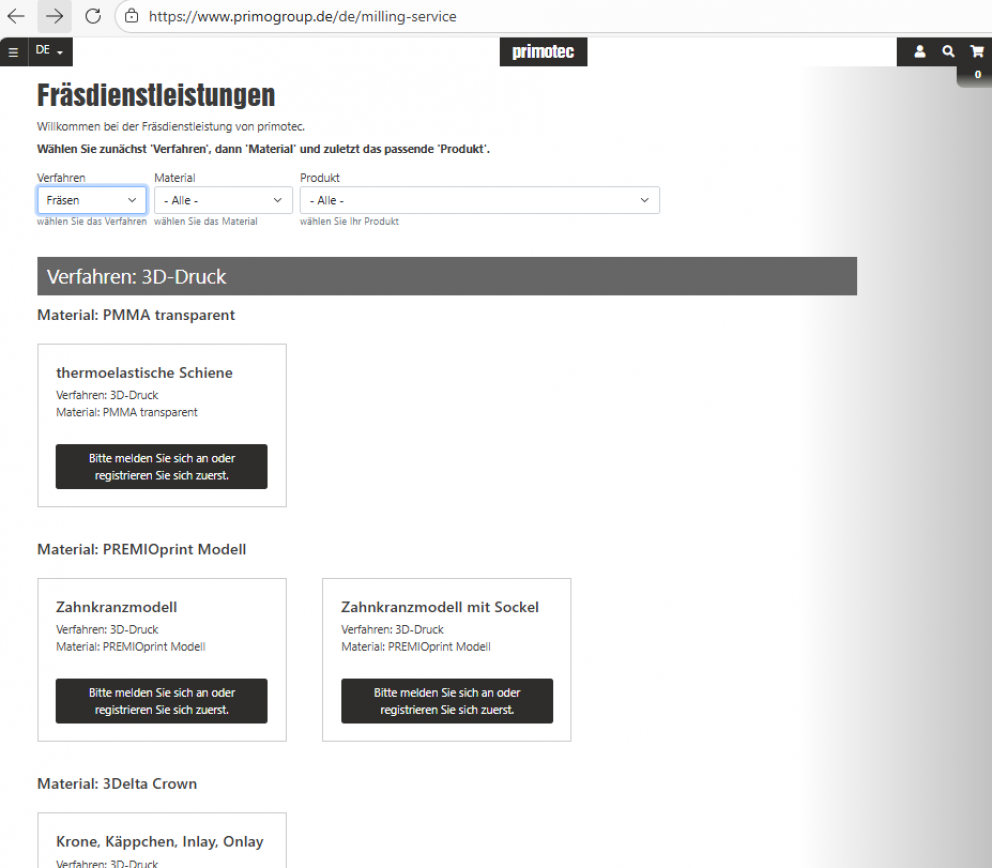Reload the current page
The image size is (992, 868).
(93, 16)
